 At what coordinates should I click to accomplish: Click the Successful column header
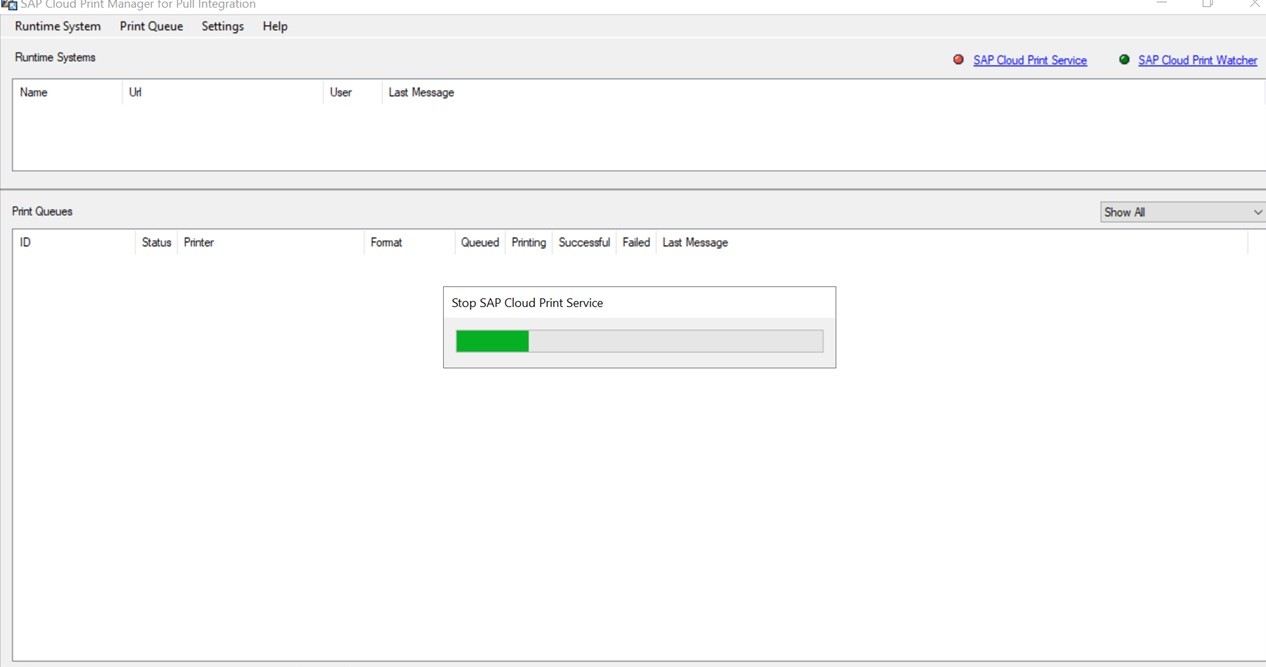point(584,242)
